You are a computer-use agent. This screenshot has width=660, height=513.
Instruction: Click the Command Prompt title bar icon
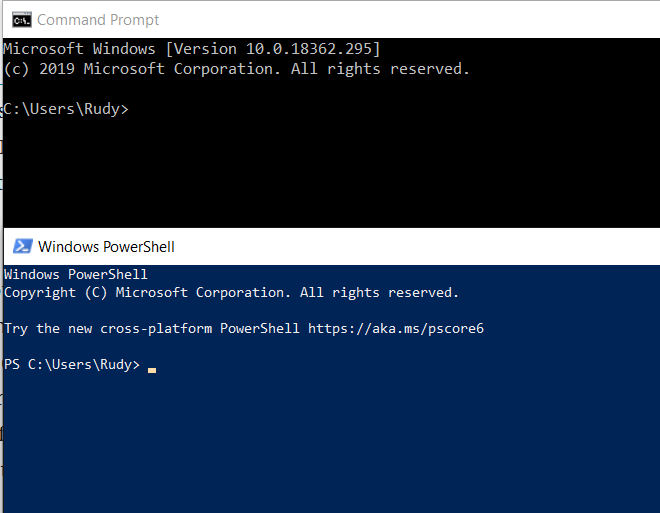[x=20, y=20]
